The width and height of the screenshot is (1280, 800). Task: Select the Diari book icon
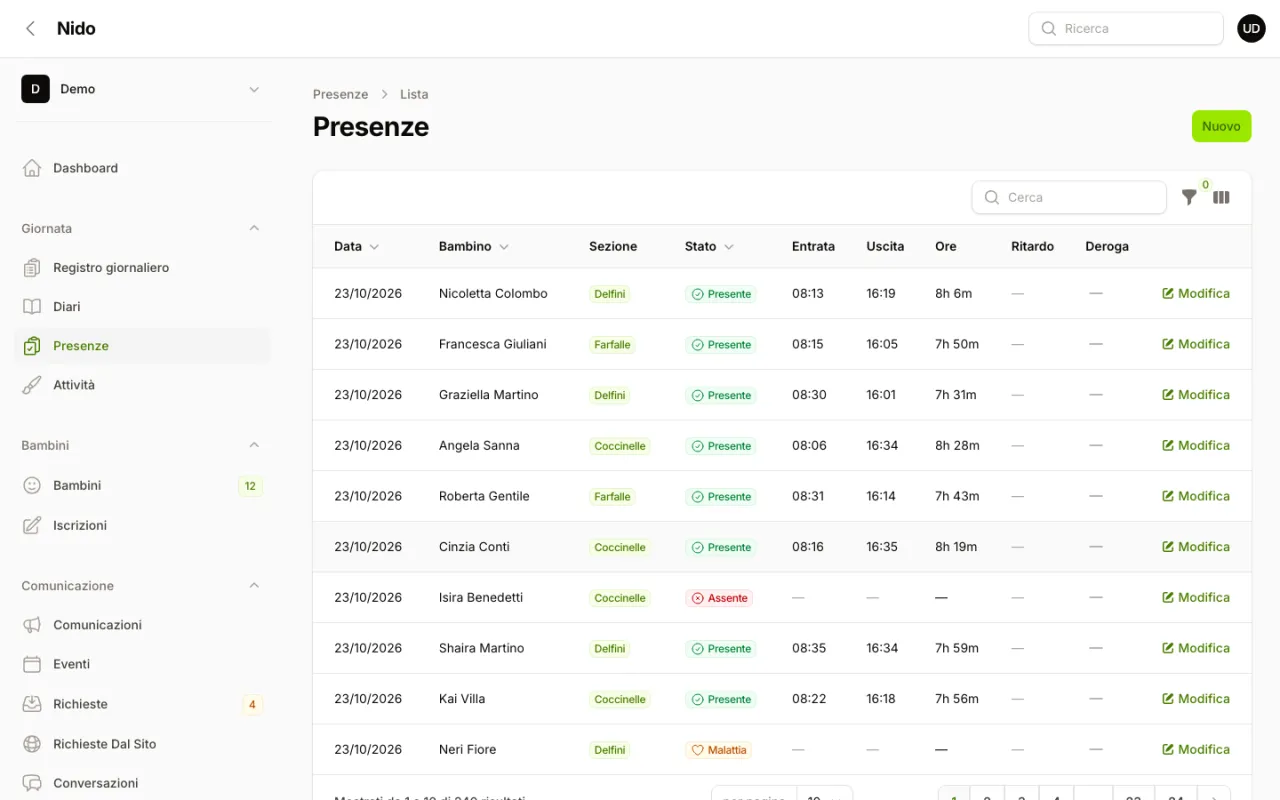tap(32, 307)
